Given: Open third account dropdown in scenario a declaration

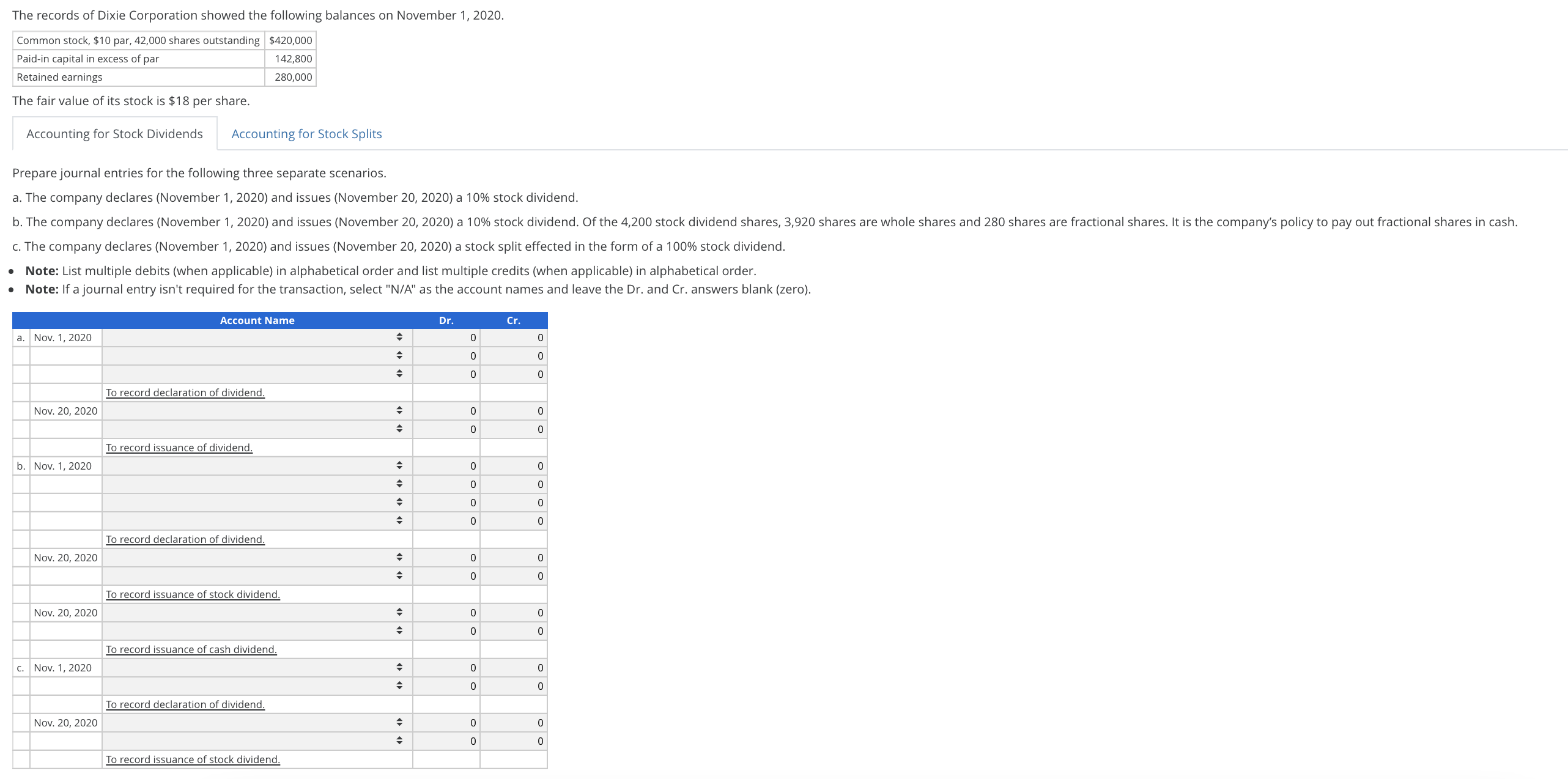Looking at the screenshot, I should pyautogui.click(x=257, y=374).
